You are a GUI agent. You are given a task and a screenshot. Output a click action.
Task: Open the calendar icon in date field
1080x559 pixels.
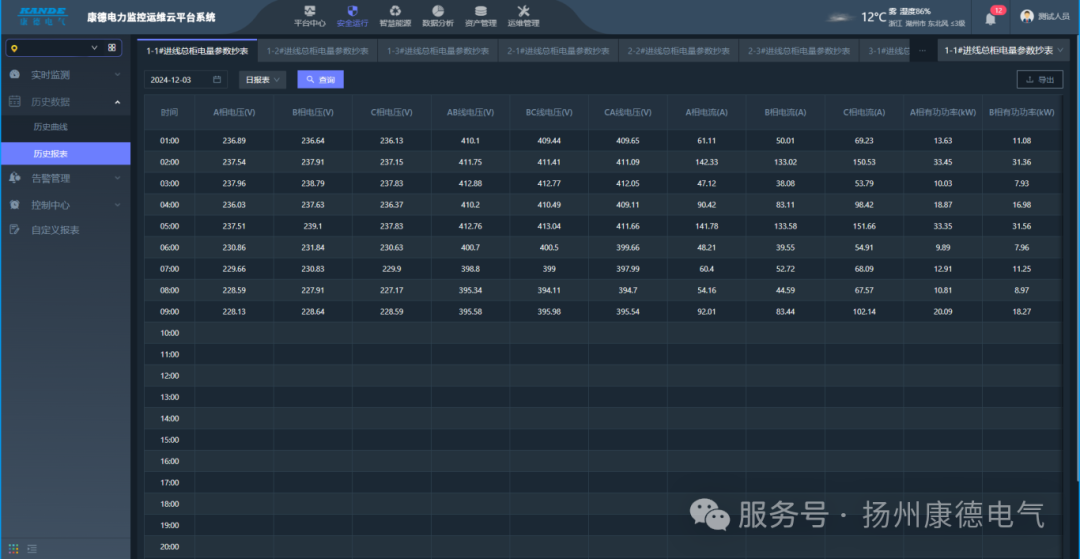pos(216,79)
